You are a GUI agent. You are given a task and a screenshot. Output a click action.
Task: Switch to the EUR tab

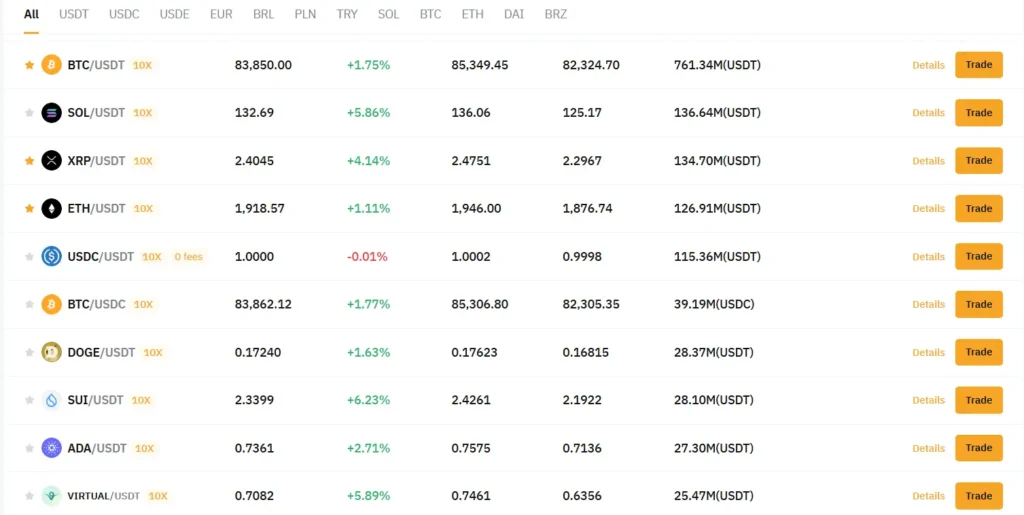(x=221, y=14)
